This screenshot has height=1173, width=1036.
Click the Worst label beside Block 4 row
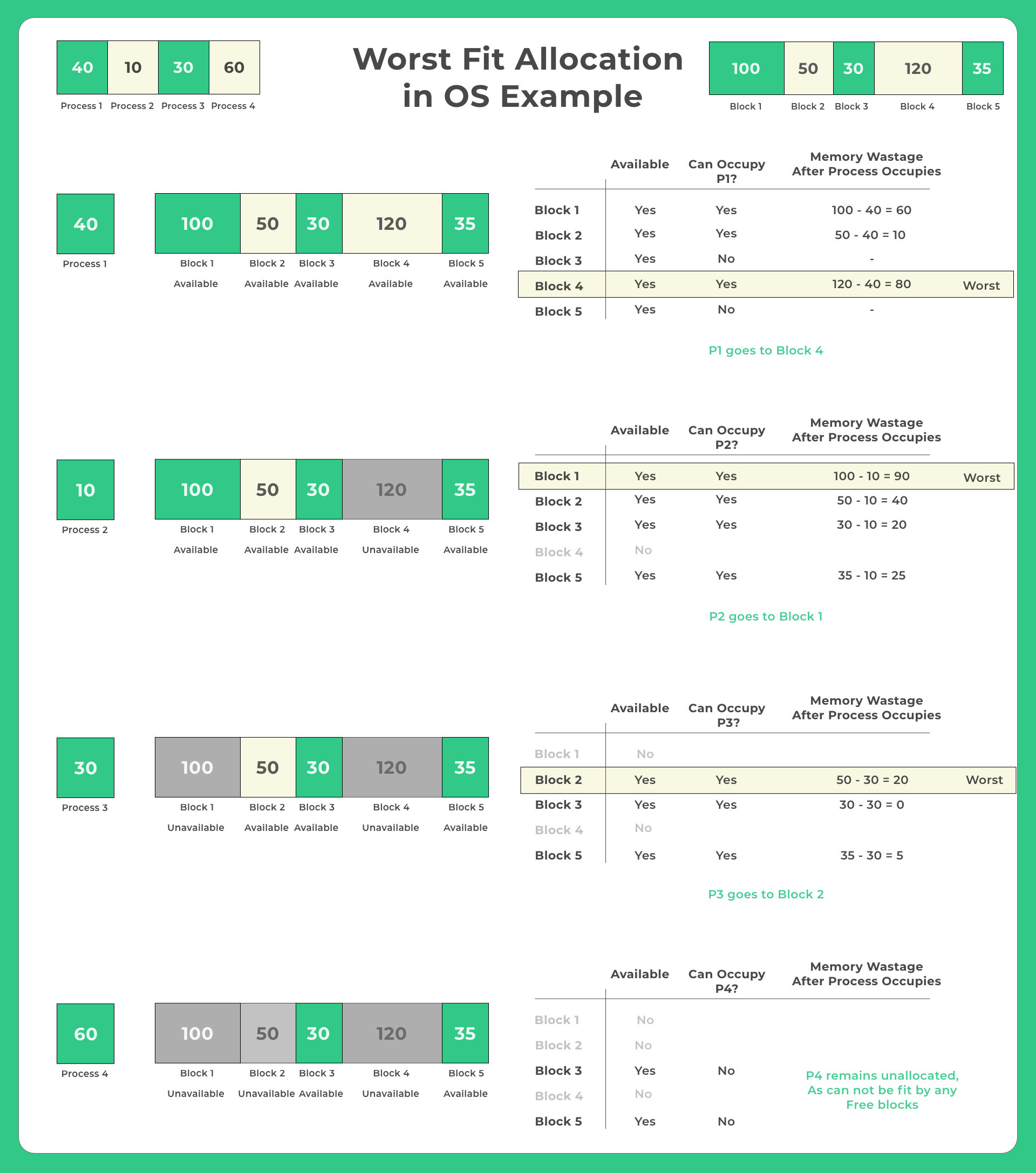[x=982, y=285]
